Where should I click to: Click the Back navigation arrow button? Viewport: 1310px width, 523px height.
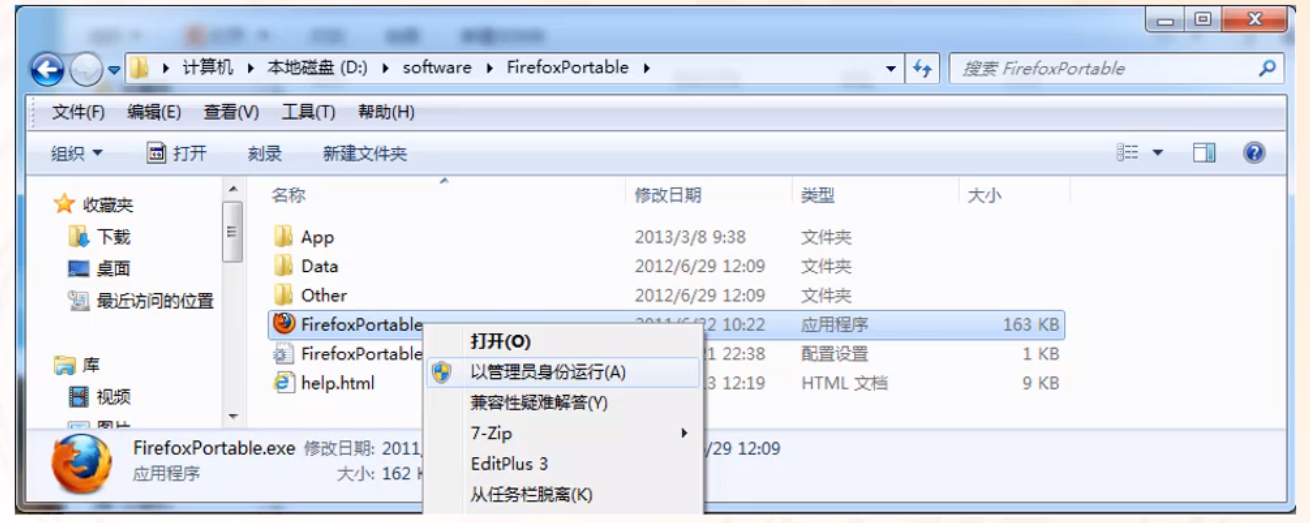pos(47,69)
